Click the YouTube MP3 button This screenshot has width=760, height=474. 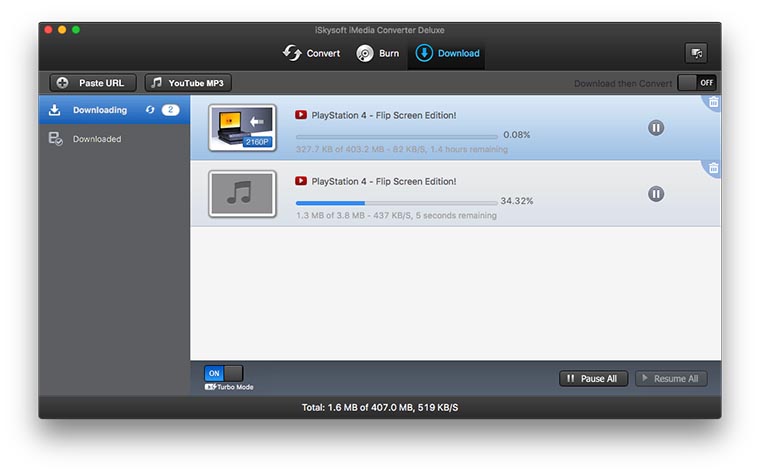click(188, 83)
